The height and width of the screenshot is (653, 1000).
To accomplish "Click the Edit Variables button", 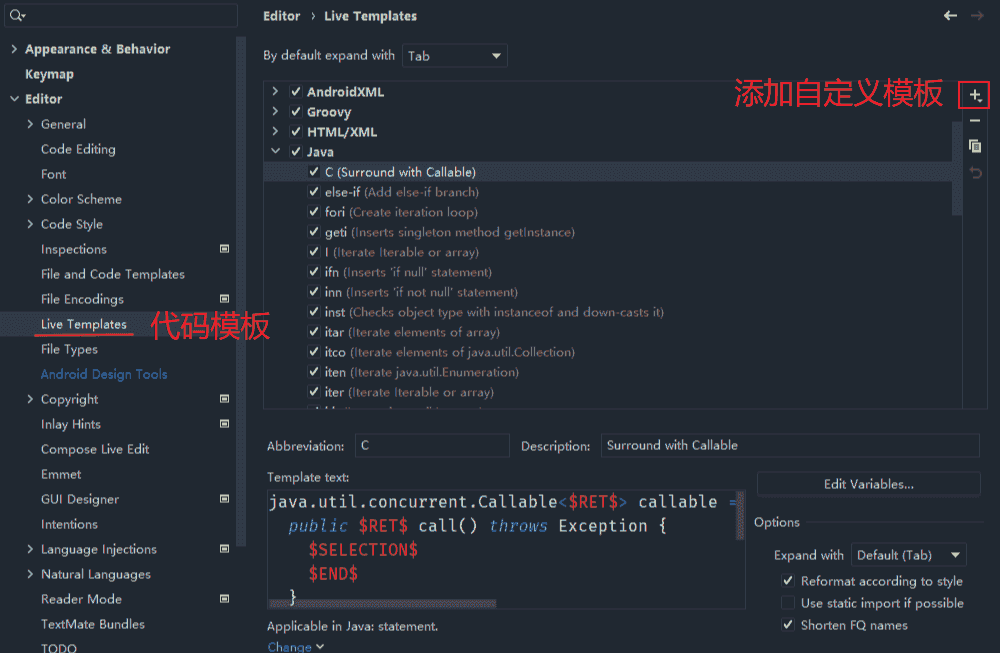I will (x=868, y=484).
